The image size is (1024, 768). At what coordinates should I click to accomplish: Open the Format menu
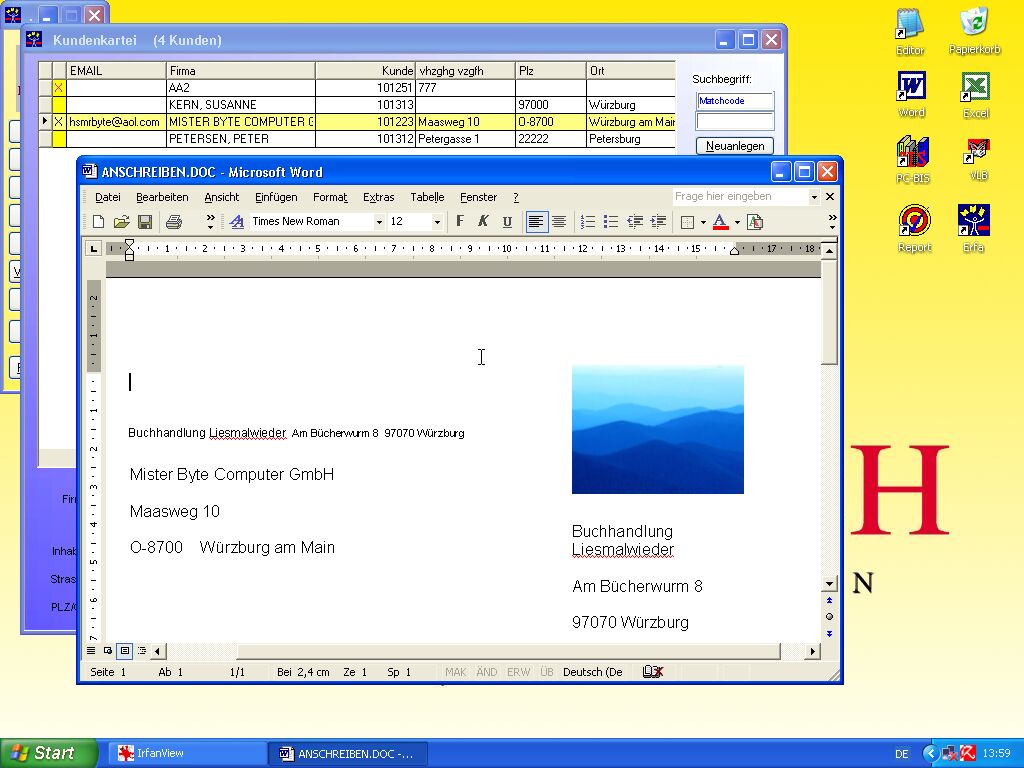(x=330, y=197)
